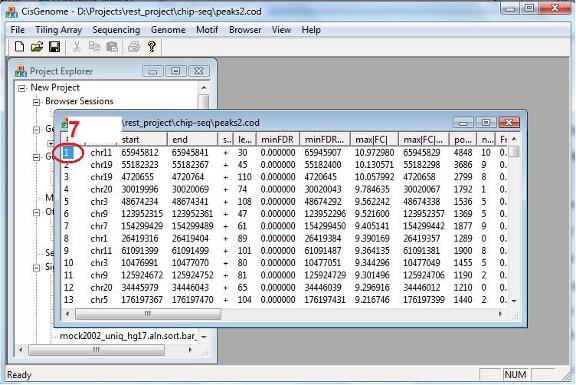The height and width of the screenshot is (385, 576).
Task: Click chr19 cell in row 2
Action: (101, 165)
